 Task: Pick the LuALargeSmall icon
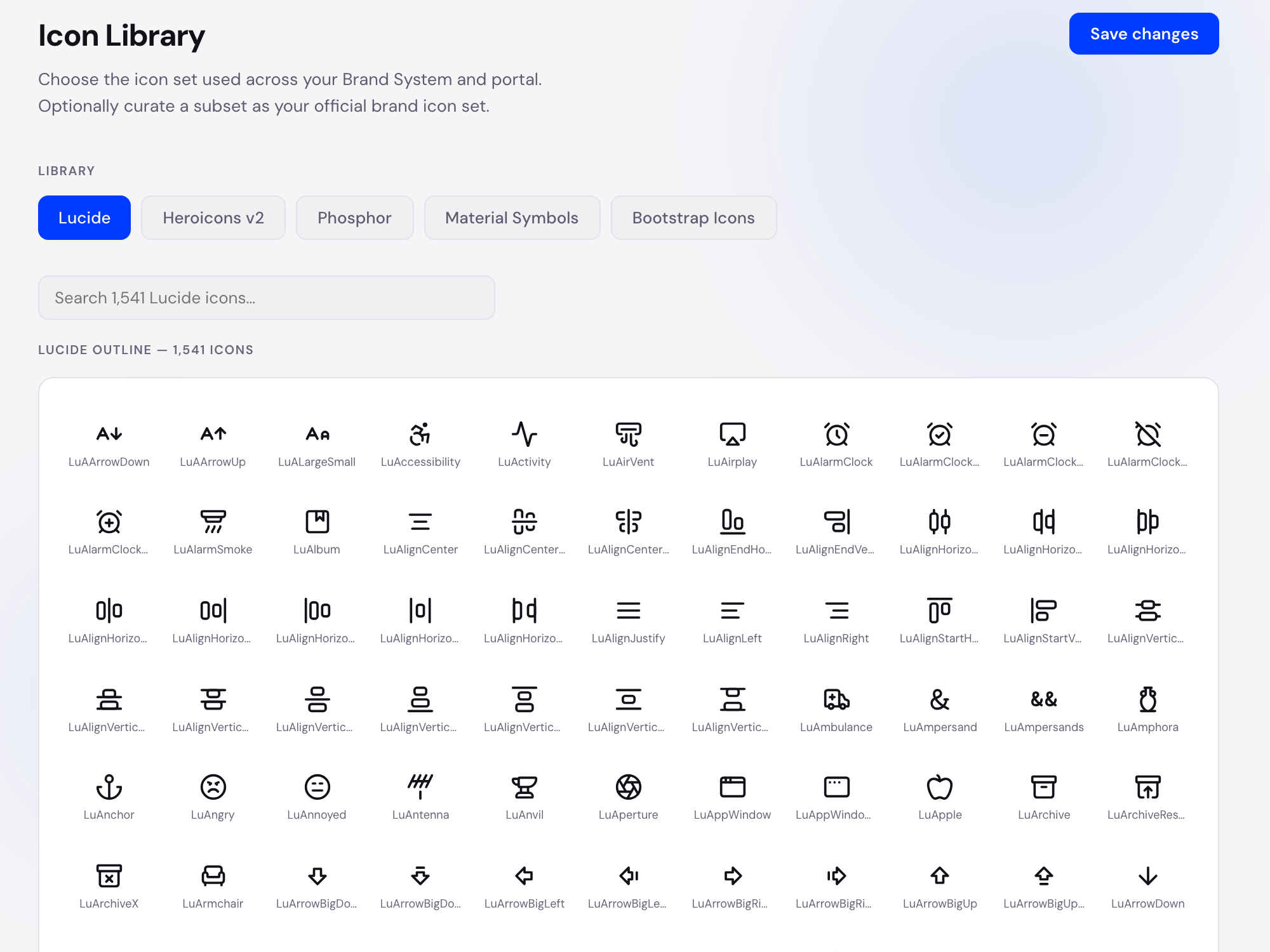(317, 435)
